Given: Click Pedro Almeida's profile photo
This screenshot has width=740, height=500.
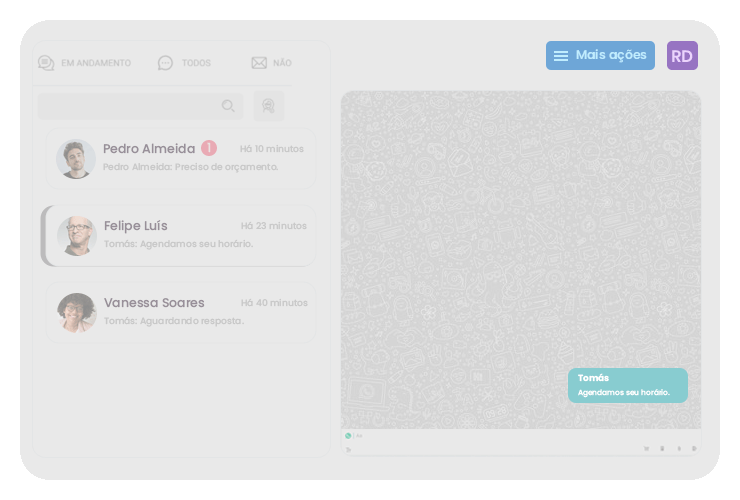Looking at the screenshot, I should pos(76,158).
